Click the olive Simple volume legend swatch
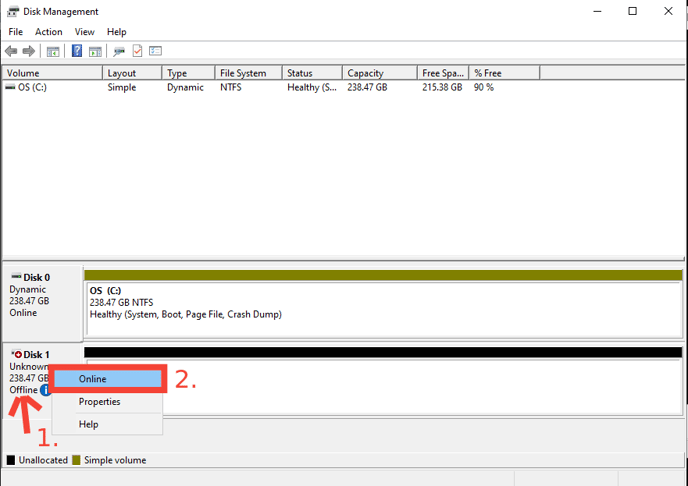The height and width of the screenshot is (486, 688). (76, 460)
